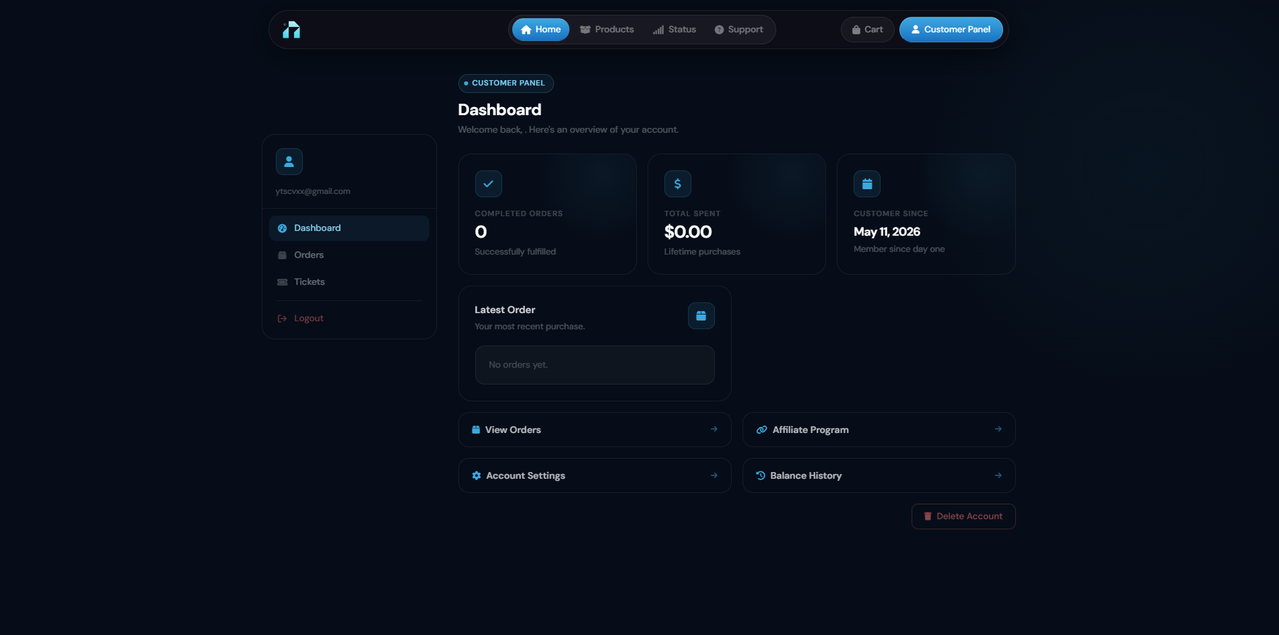This screenshot has width=1279, height=635.
Task: Open Orders in the sidebar
Action: coord(349,255)
